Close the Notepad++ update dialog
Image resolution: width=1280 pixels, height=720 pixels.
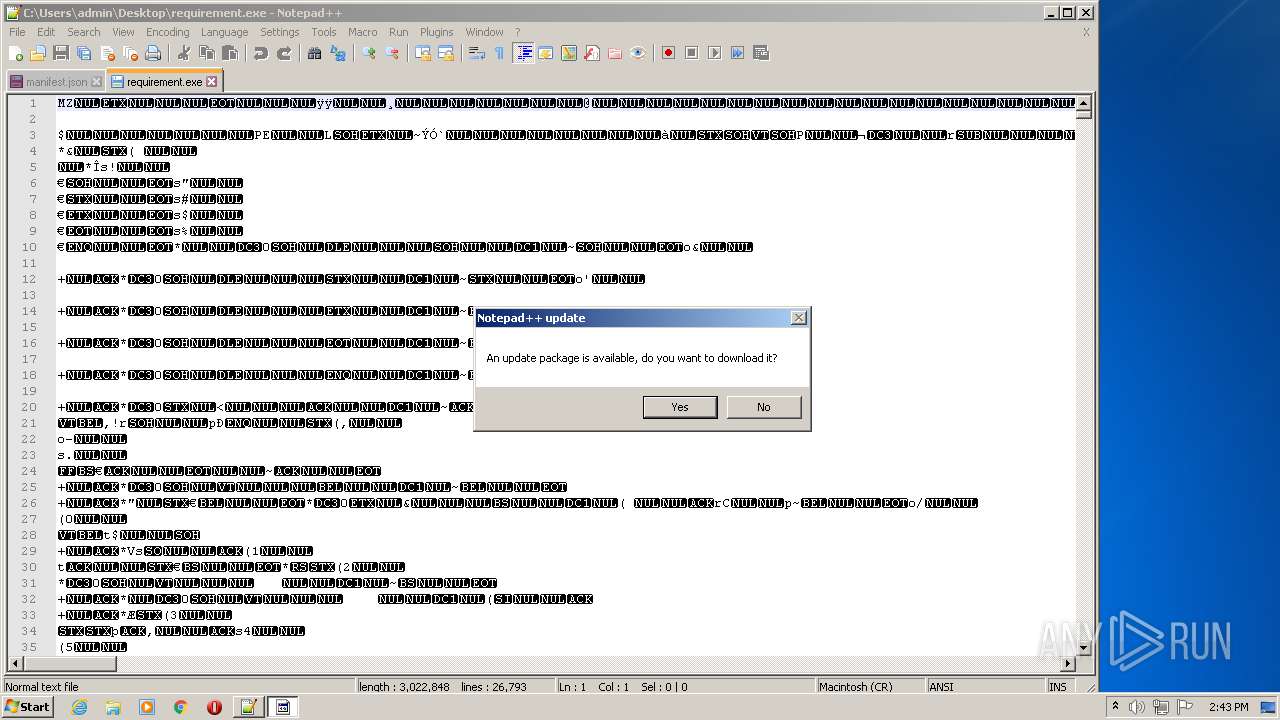(798, 318)
